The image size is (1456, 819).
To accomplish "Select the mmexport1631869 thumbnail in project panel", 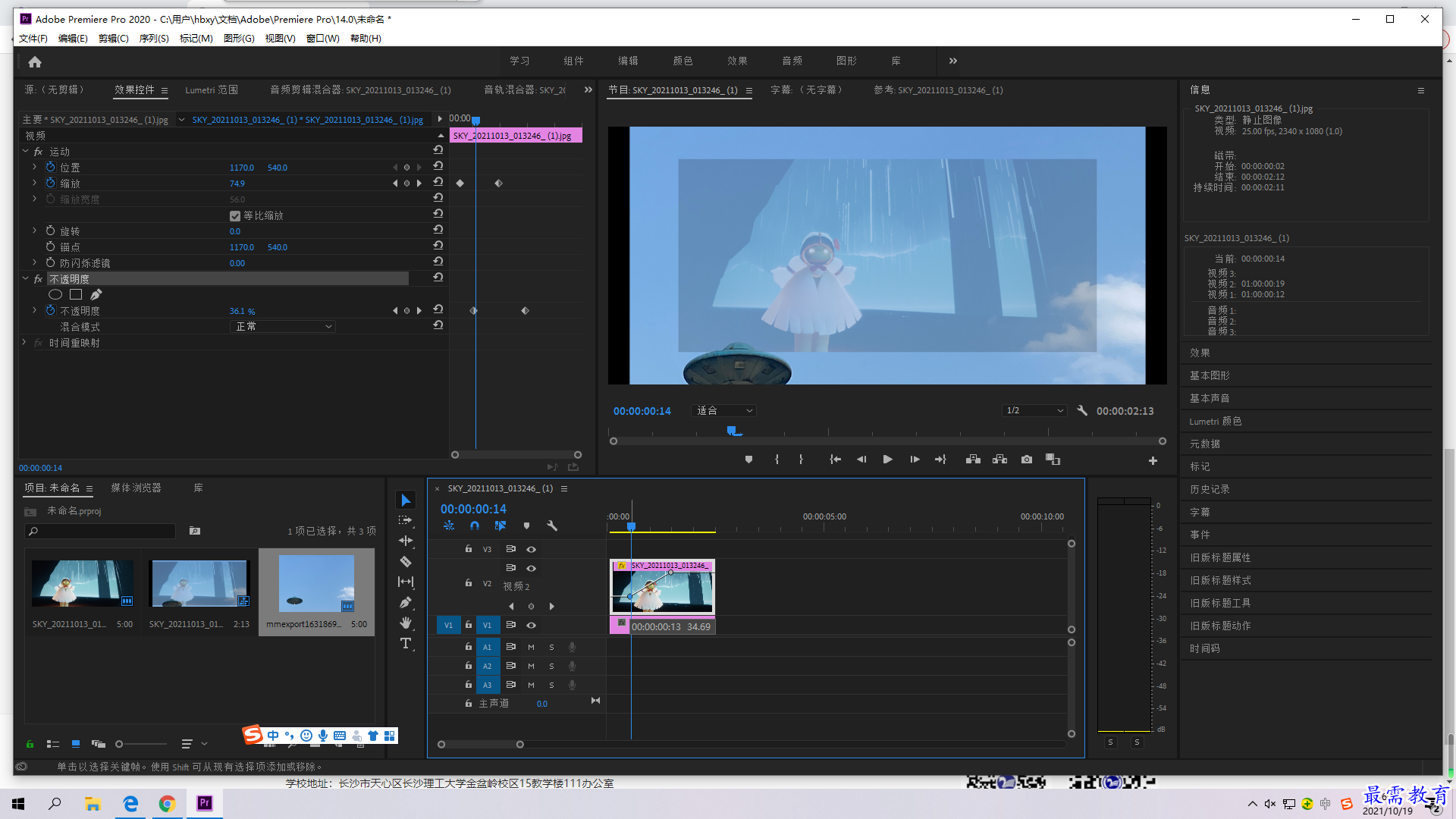I will [316, 584].
